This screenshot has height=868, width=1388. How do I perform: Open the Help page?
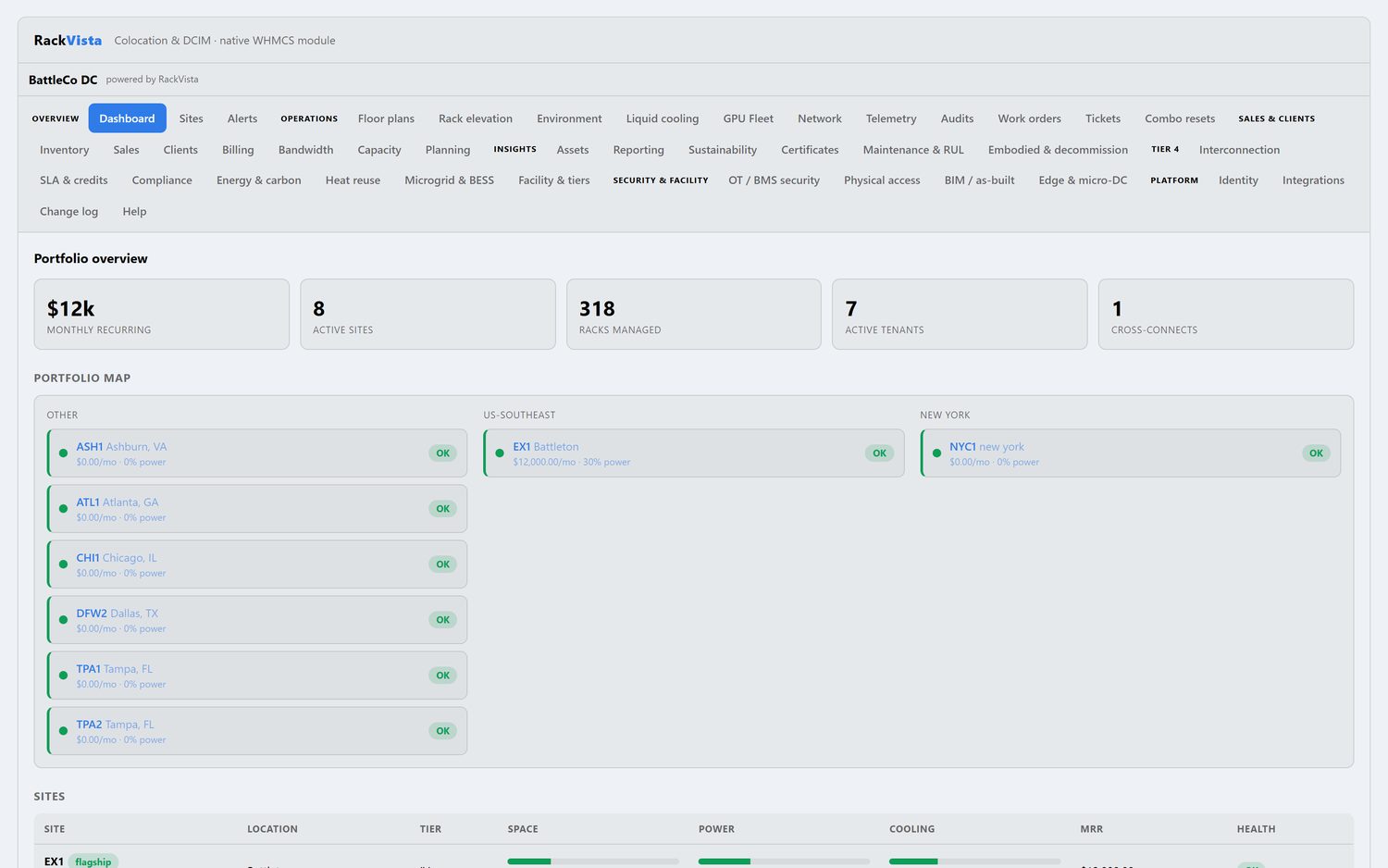pos(134,212)
